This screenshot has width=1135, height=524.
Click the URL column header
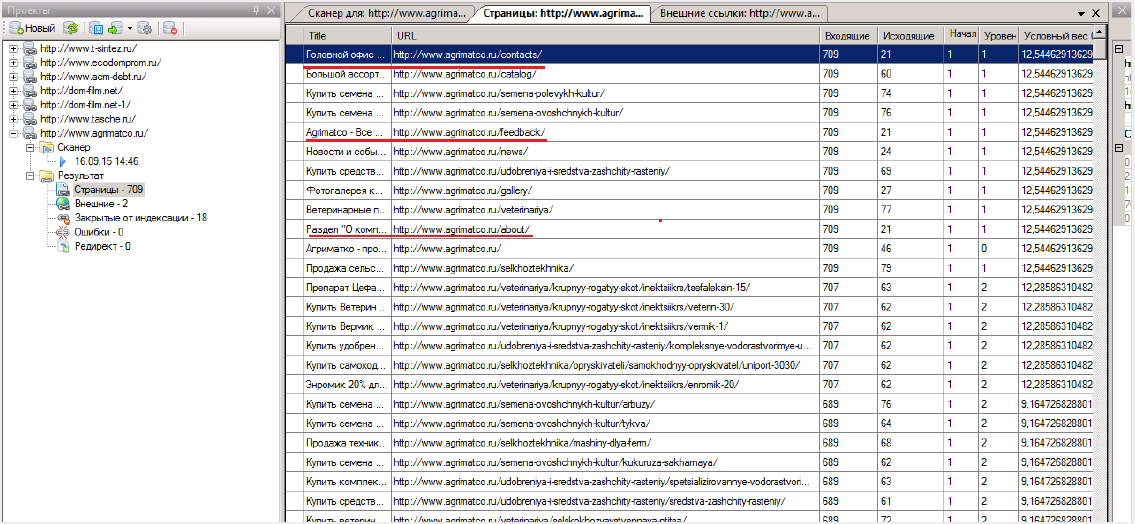coord(605,36)
